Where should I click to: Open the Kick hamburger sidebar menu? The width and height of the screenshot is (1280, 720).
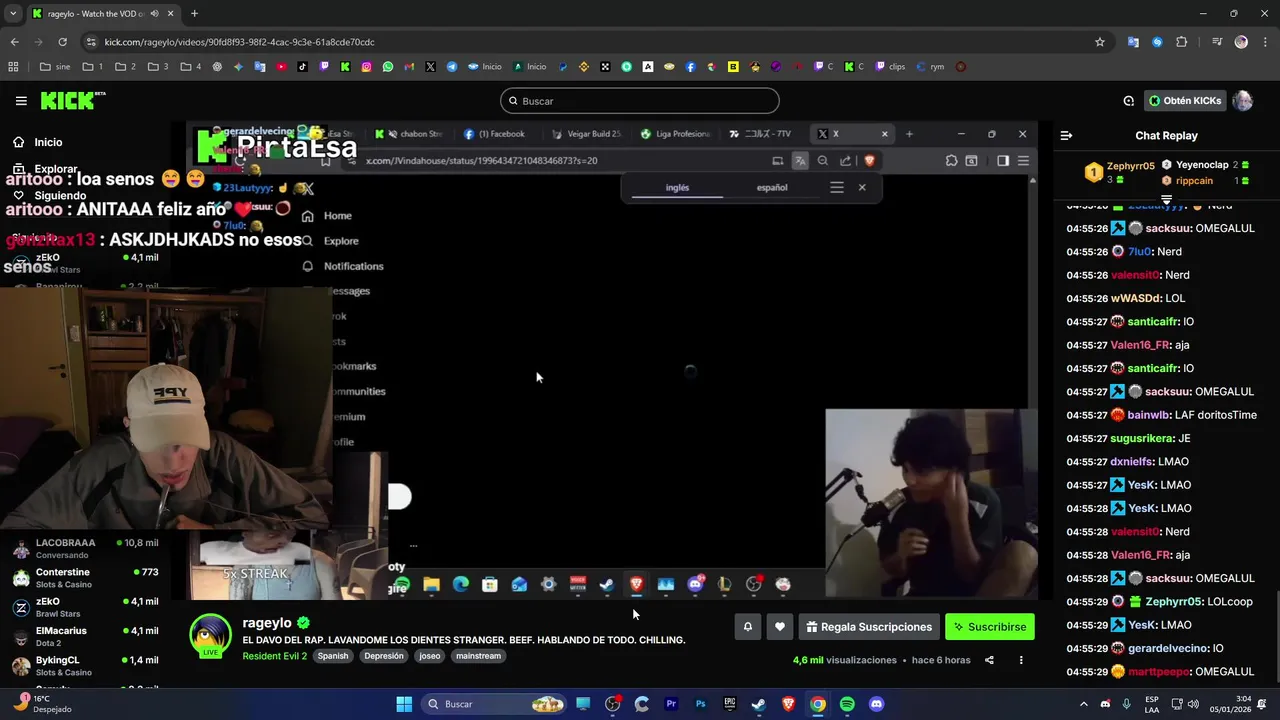[21, 101]
